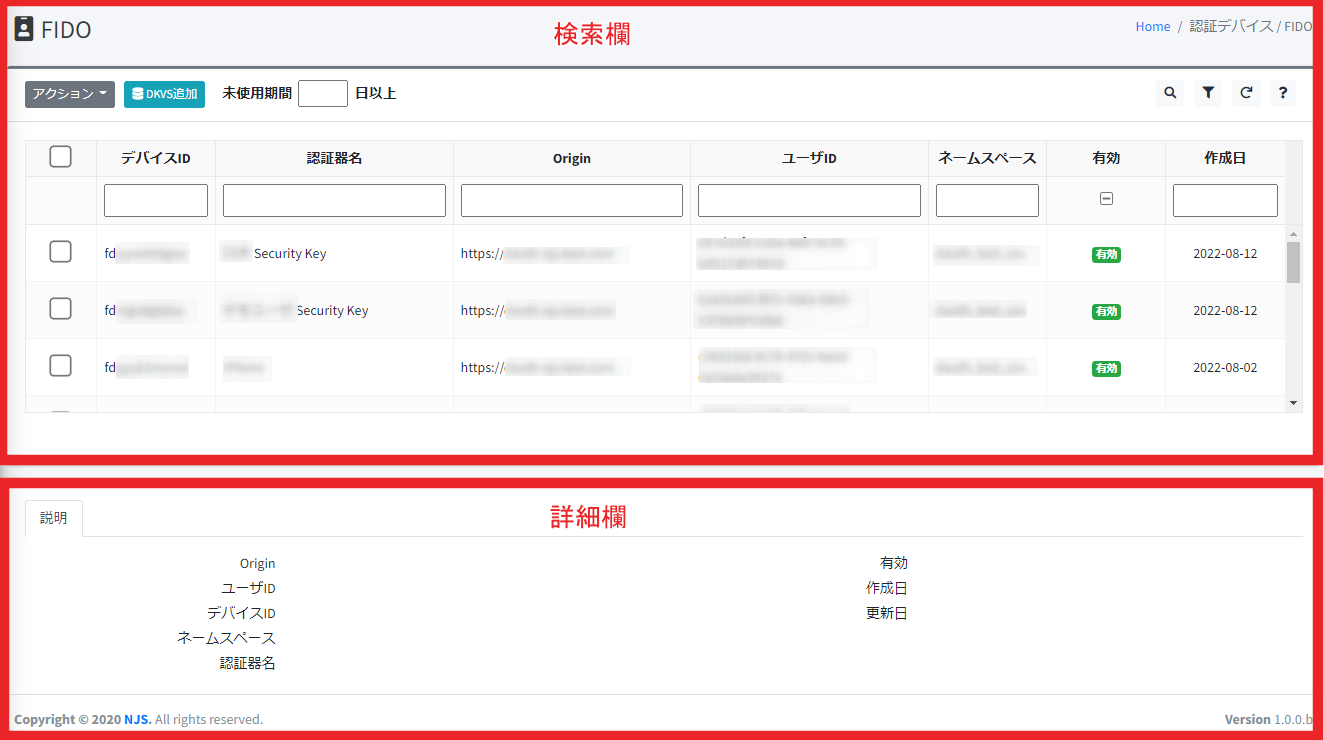The image size is (1324, 740).
Task: Sort by ネームスペース column header
Action: click(987, 158)
